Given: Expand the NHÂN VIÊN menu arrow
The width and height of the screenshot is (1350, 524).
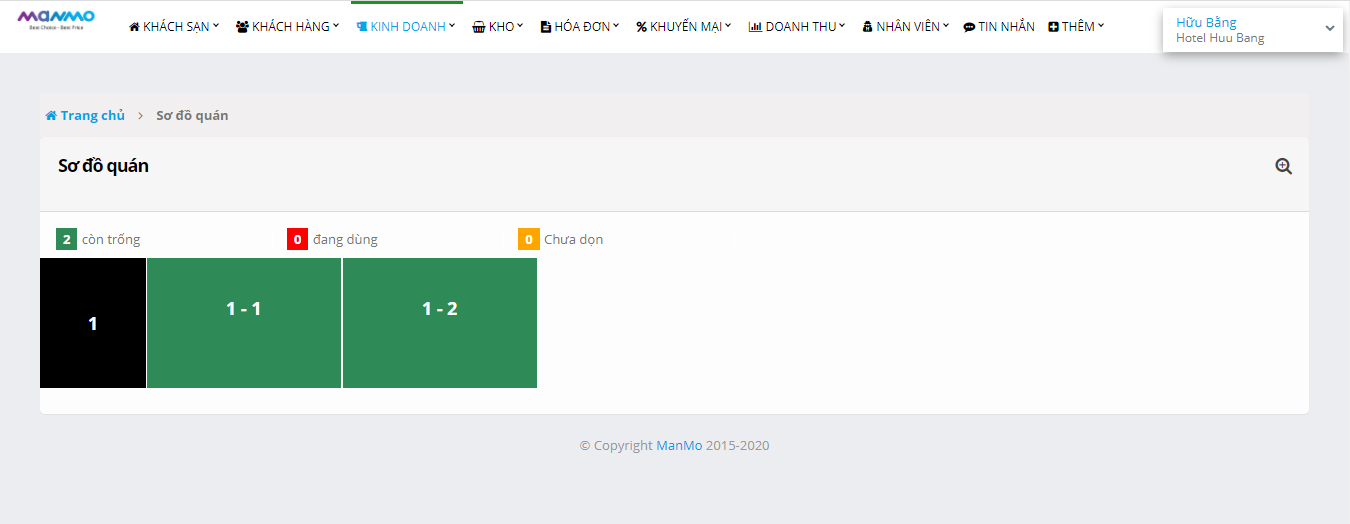Looking at the screenshot, I should pyautogui.click(x=946, y=25).
